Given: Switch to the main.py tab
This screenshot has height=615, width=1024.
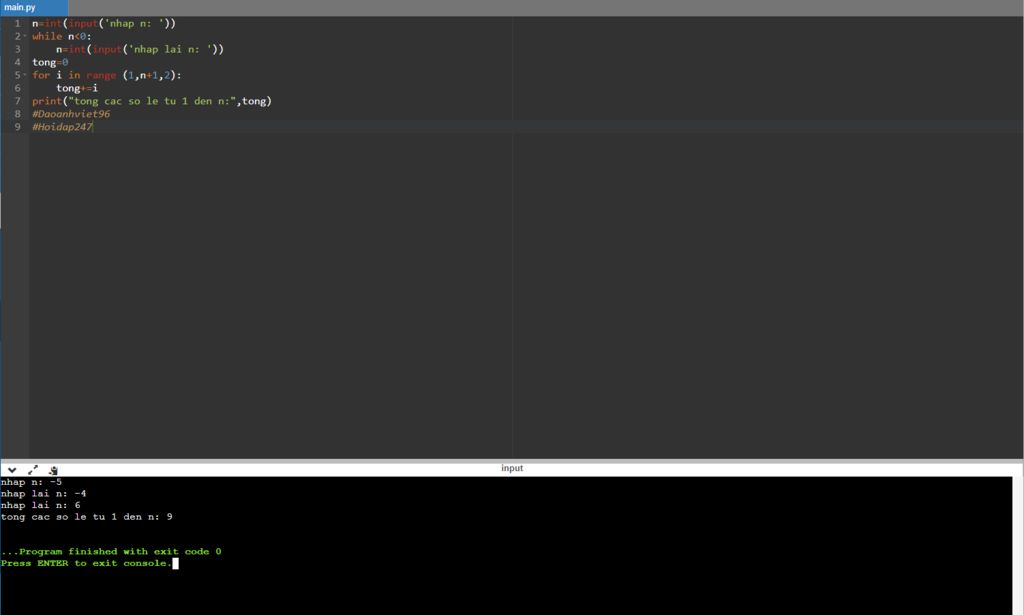Looking at the screenshot, I should point(33,8).
